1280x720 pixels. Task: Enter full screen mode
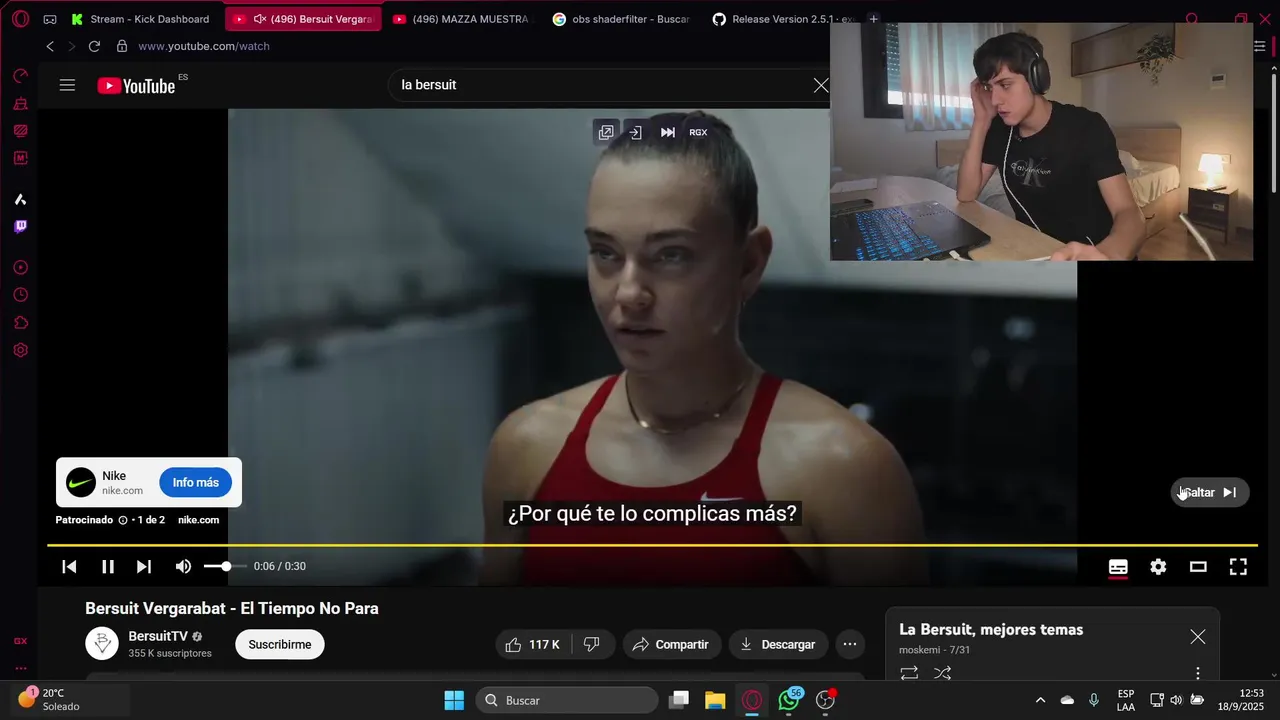(x=1238, y=567)
